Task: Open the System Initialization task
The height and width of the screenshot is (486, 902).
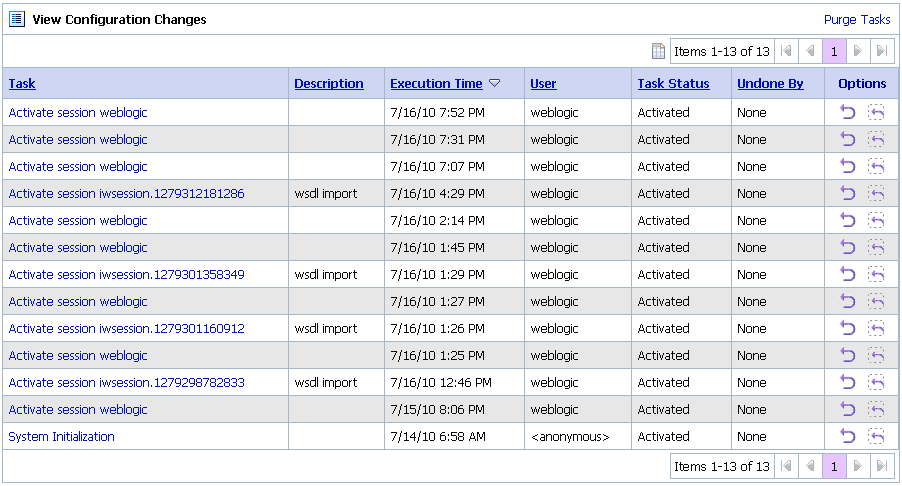Action: [x=62, y=437]
